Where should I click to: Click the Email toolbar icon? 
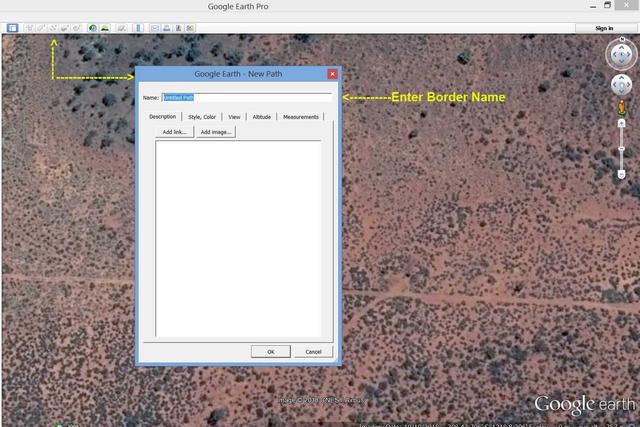pos(155,28)
